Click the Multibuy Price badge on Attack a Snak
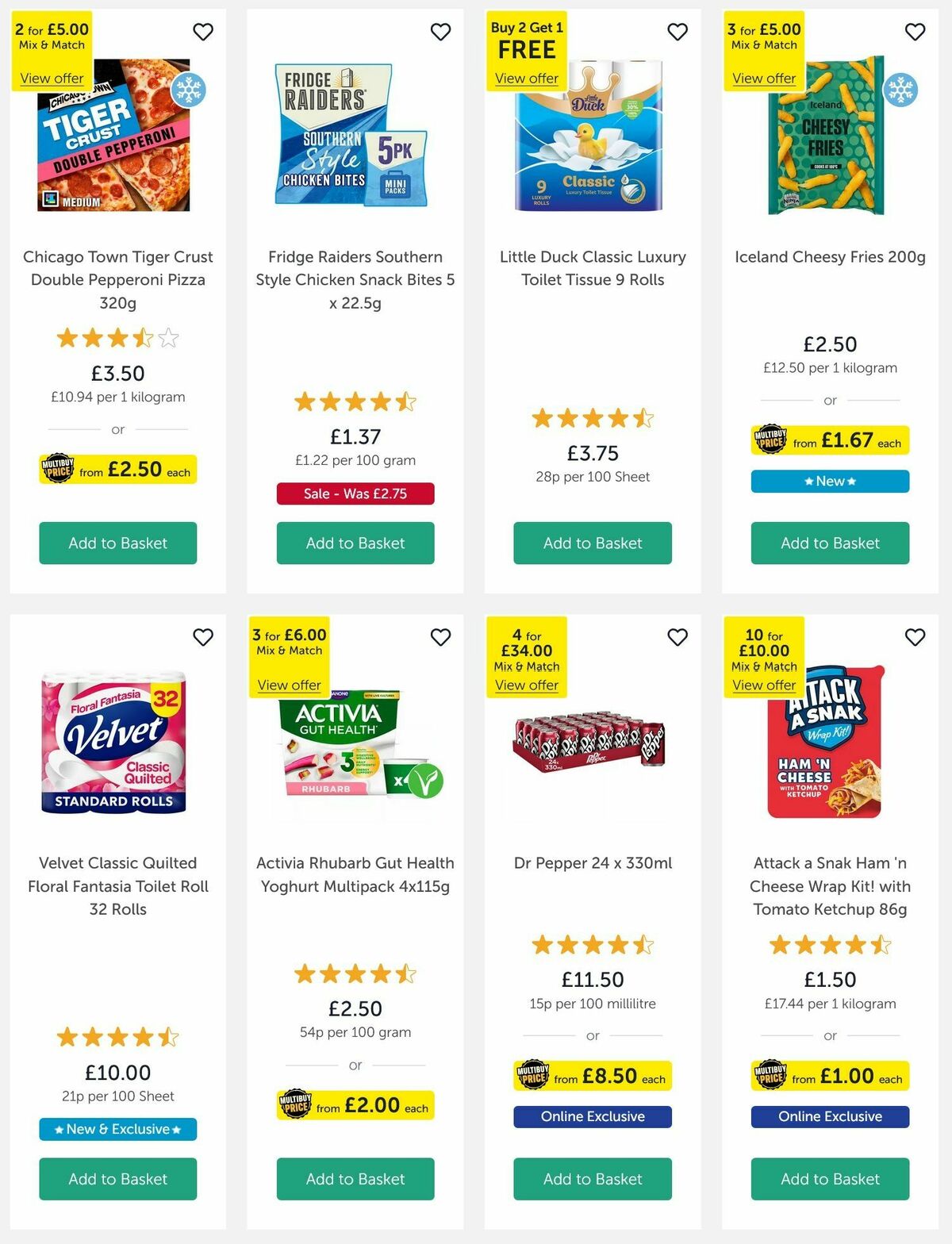The image size is (952, 1244). point(829,1077)
